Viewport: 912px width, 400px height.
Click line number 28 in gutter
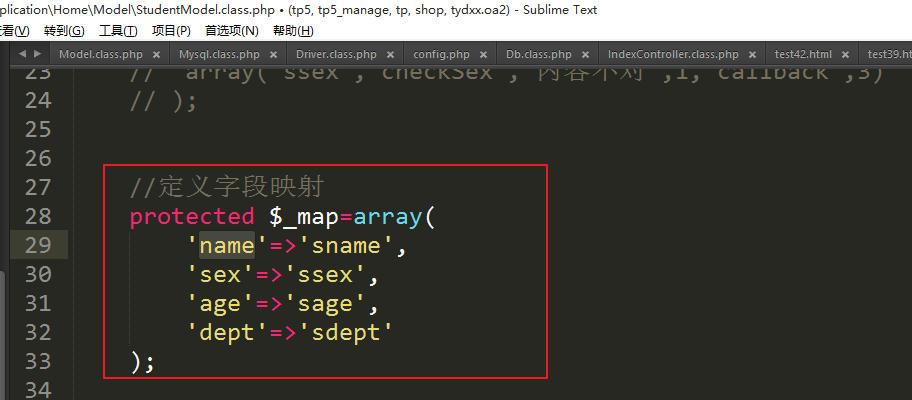pos(38,217)
